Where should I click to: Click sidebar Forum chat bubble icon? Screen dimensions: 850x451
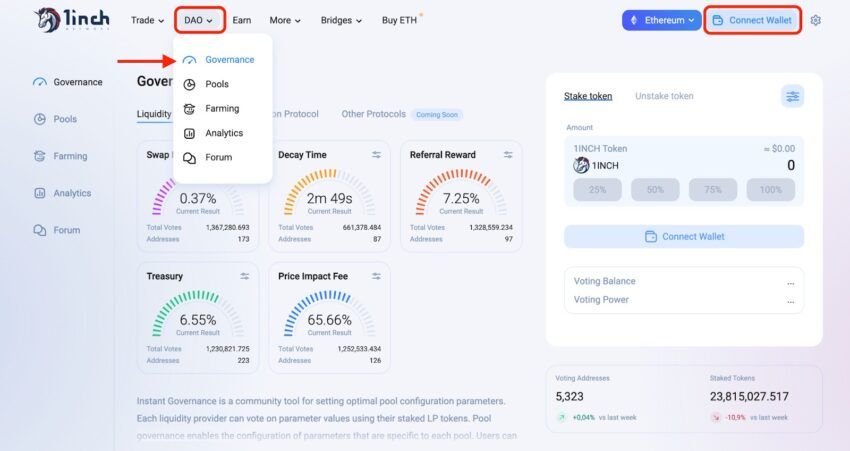(x=40, y=230)
